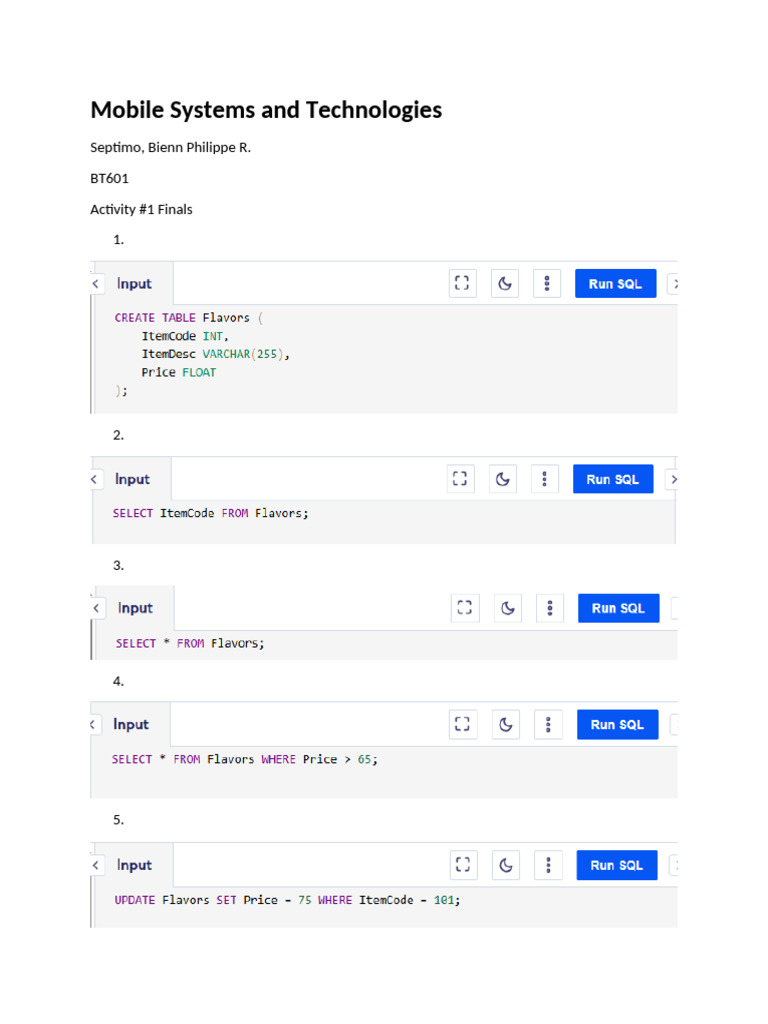The height and width of the screenshot is (1024, 768).
Task: Click 'UPDATE Flavors SET Price' code line
Action: [x=287, y=900]
